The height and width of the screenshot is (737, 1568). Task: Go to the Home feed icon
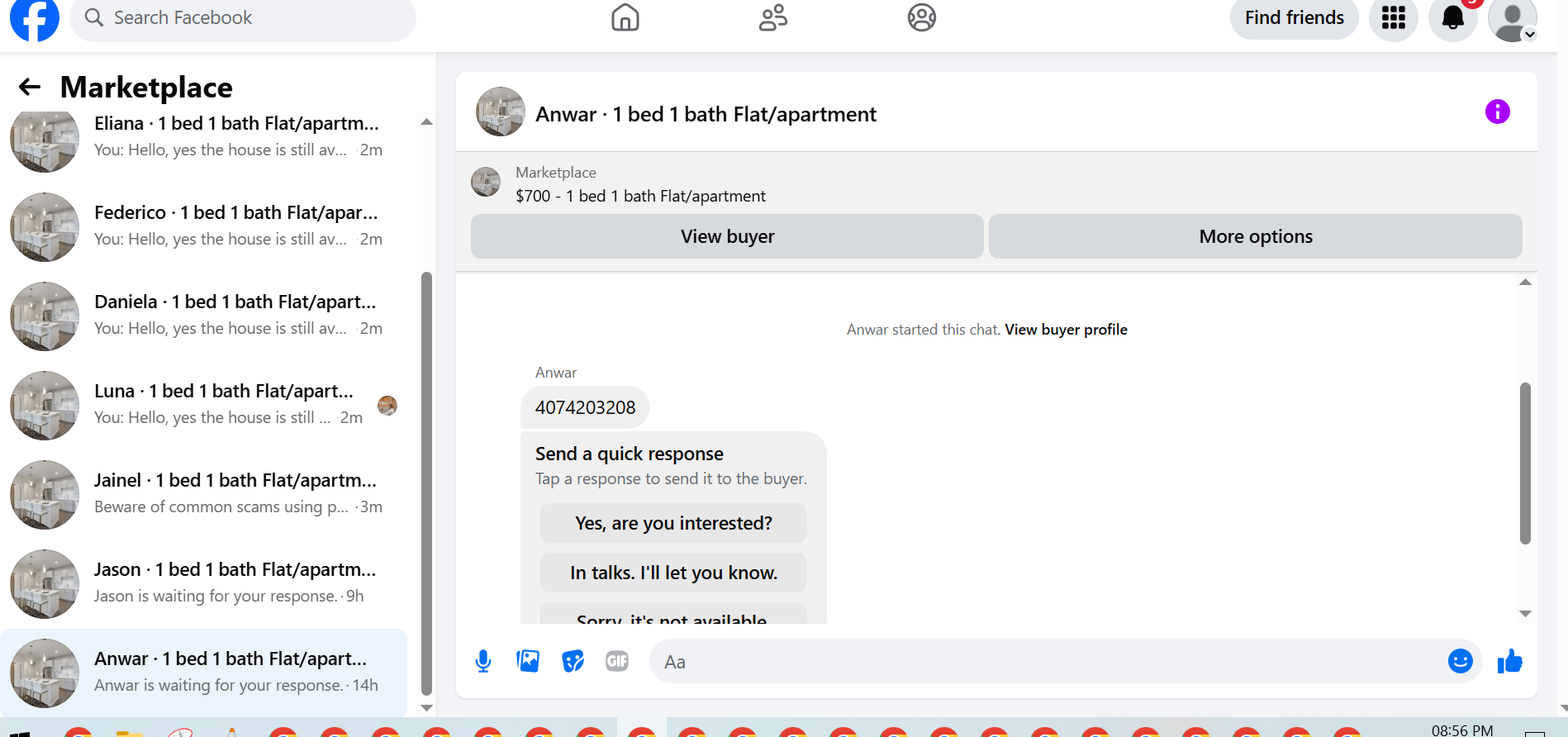tap(625, 17)
